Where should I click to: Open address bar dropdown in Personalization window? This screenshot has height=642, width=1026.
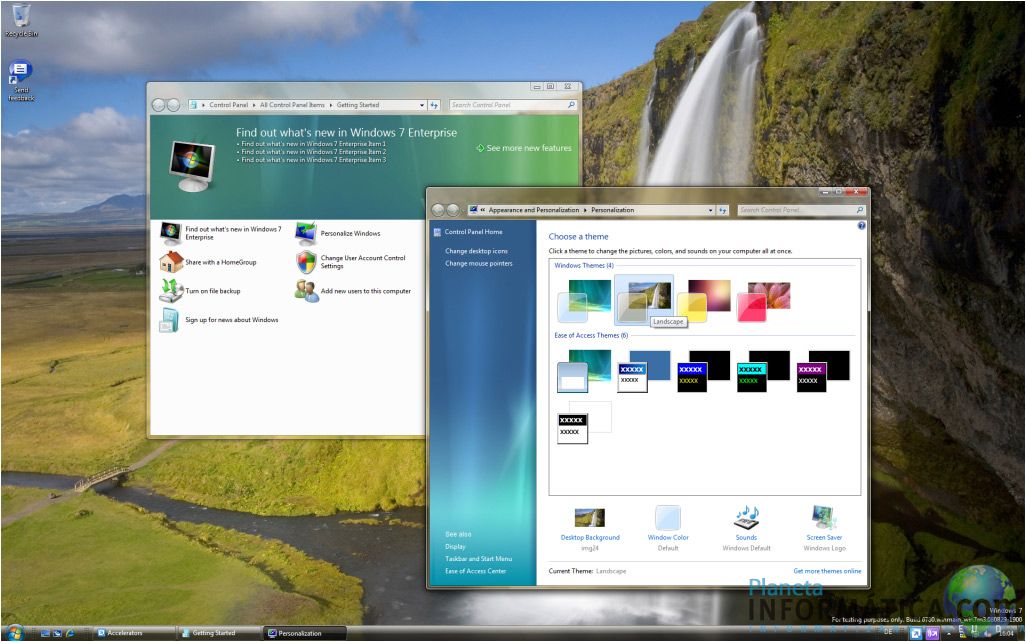point(711,210)
